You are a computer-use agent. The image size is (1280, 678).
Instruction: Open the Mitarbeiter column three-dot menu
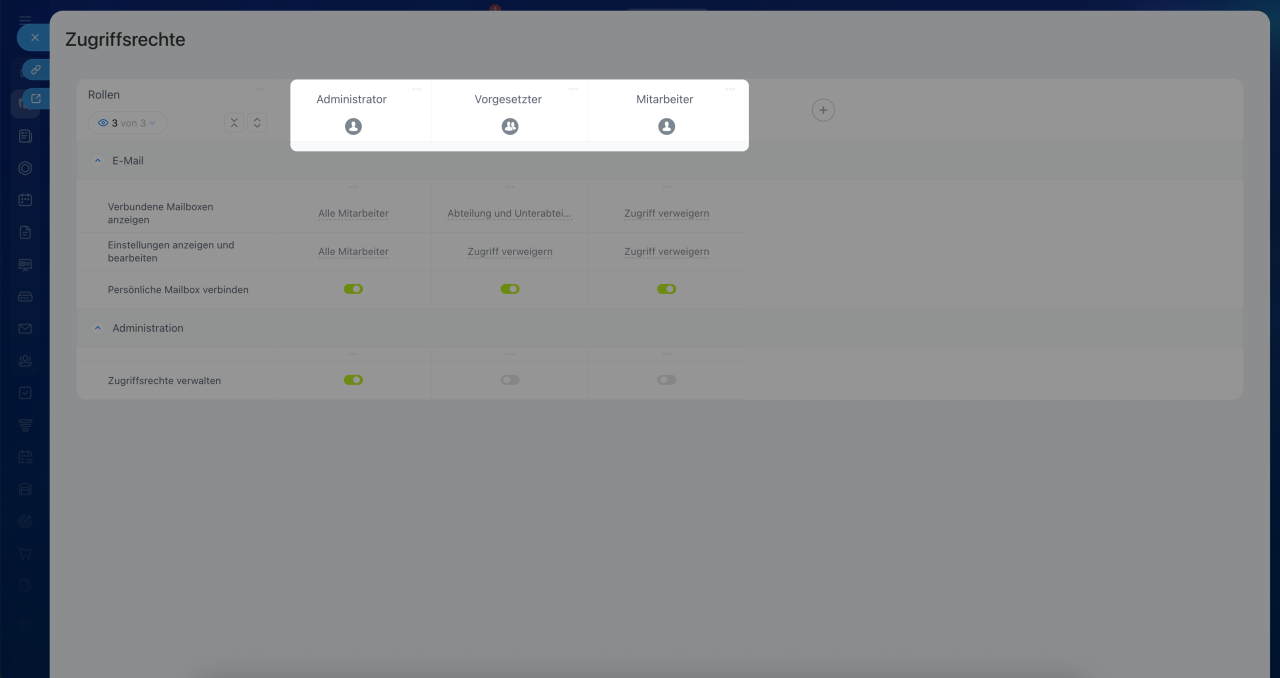point(730,89)
